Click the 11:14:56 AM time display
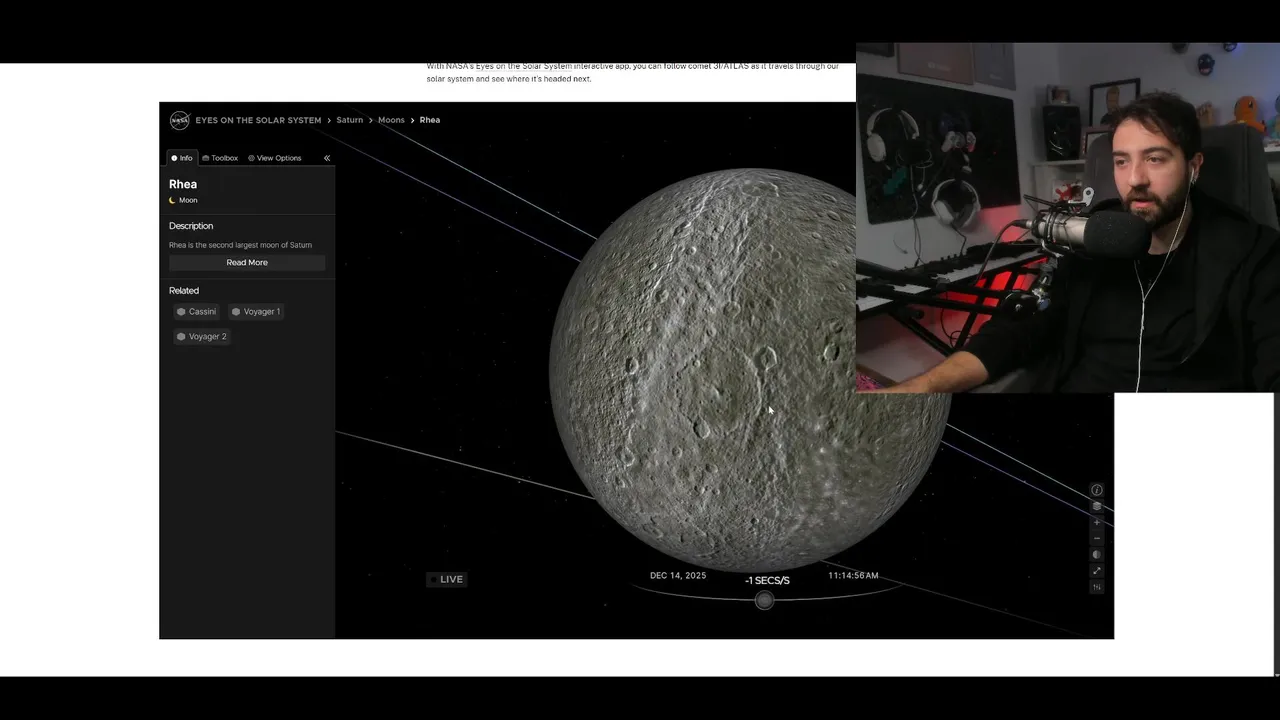The height and width of the screenshot is (720, 1280). tap(853, 575)
